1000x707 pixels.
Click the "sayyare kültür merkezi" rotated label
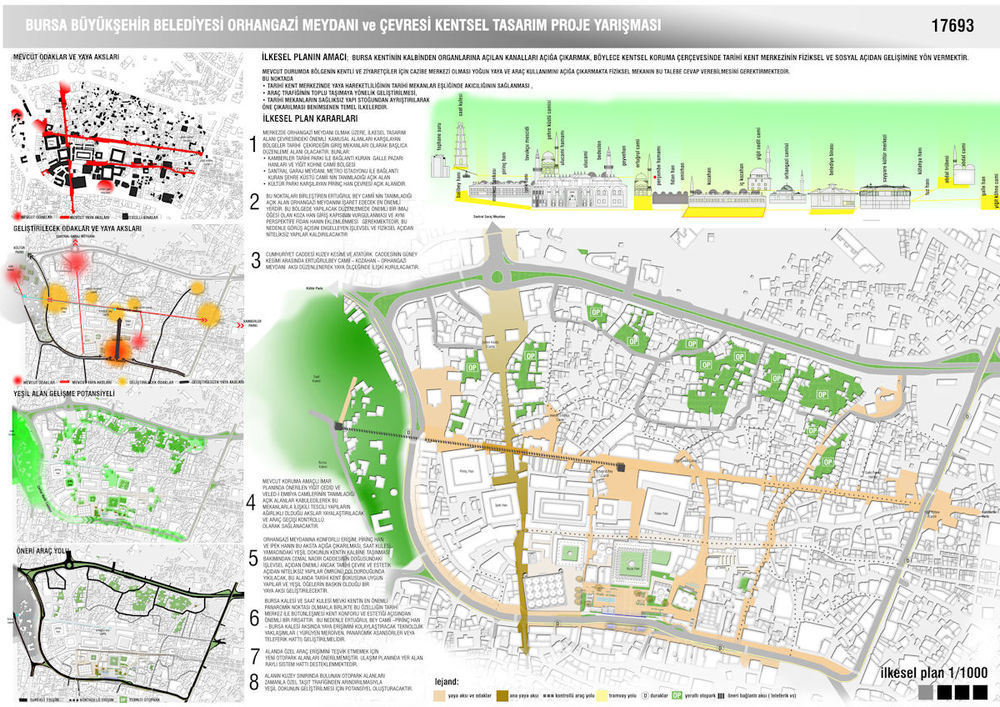coord(885,157)
